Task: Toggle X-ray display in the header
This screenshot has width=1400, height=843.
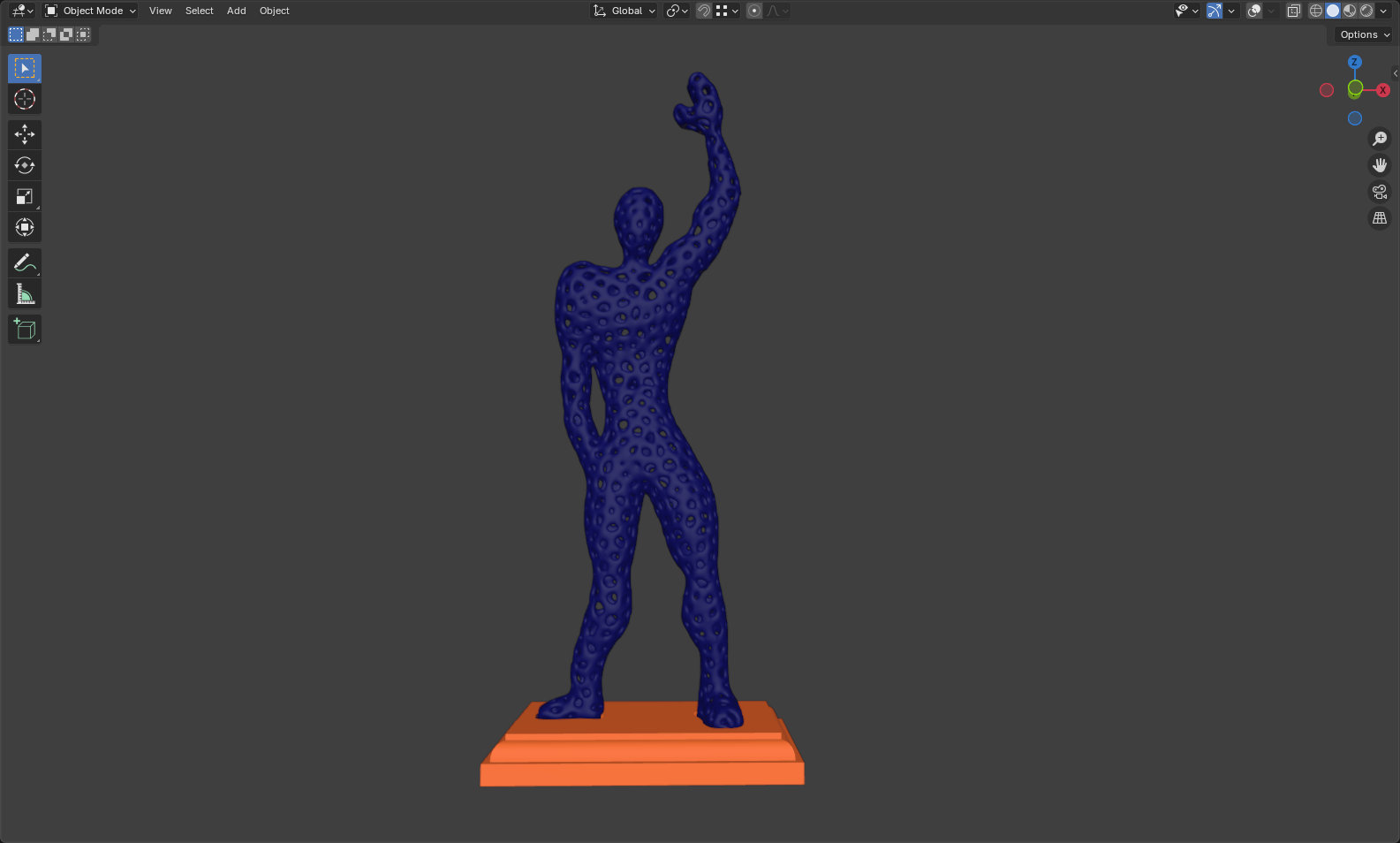Action: click(x=1293, y=11)
